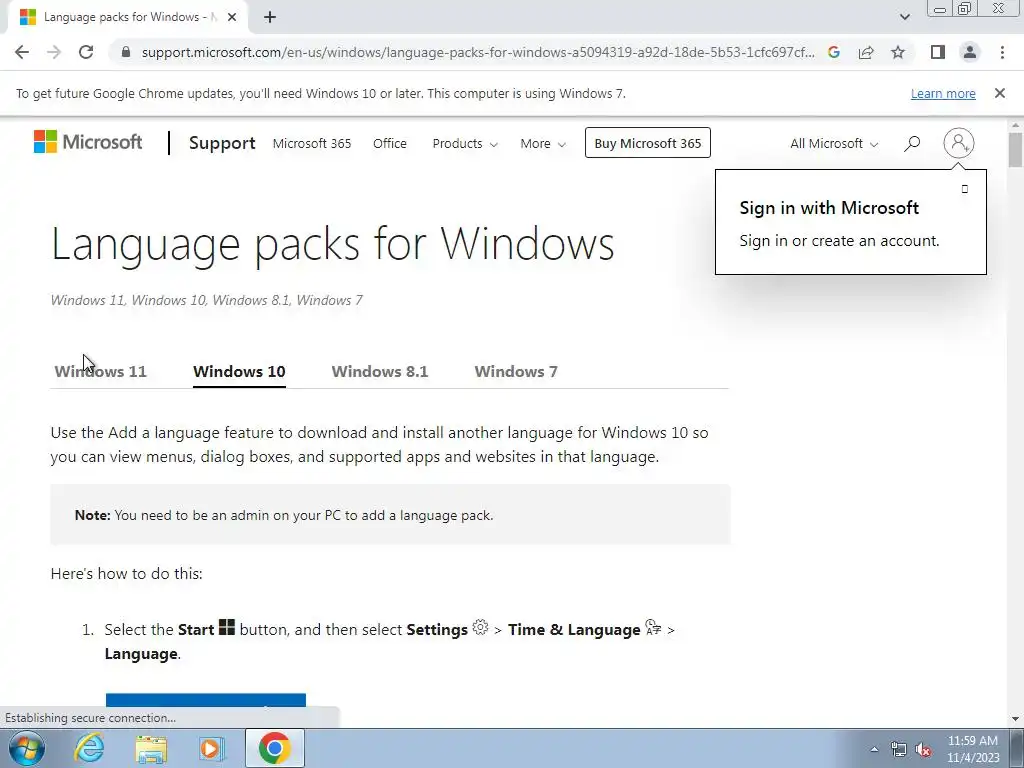Open the taskbar clock showing 11:59 AM
Viewport: 1024px width, 768px height.
click(973, 749)
